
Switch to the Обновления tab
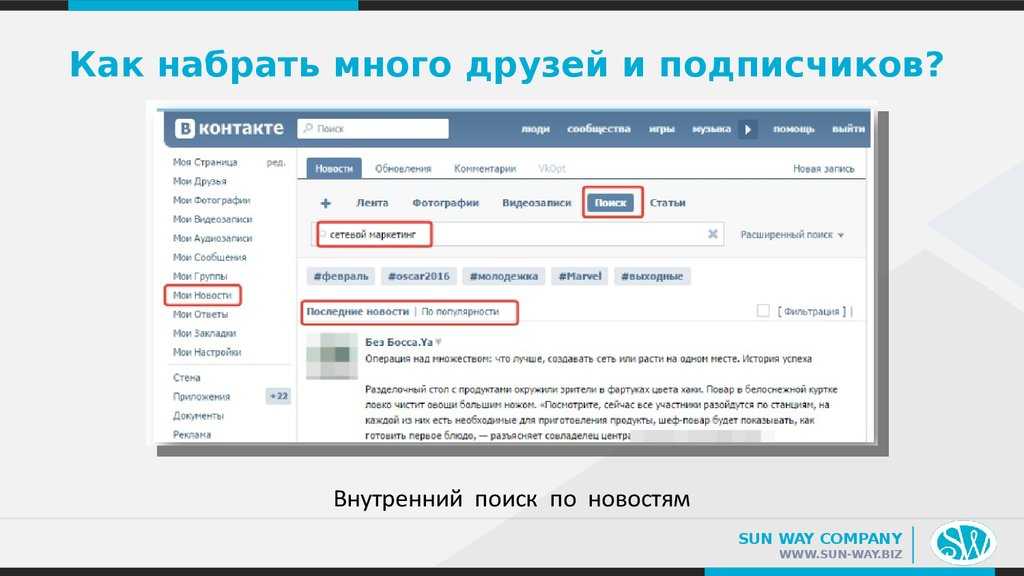(x=403, y=169)
